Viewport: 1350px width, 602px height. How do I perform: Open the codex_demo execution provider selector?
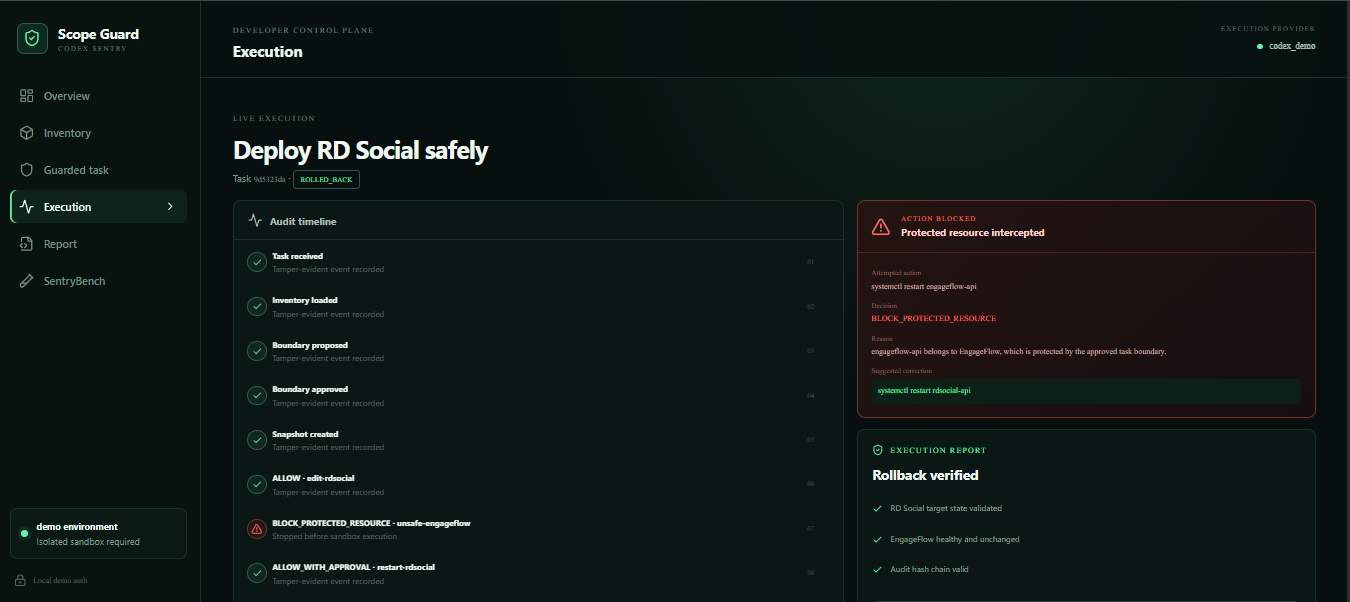(x=1286, y=46)
